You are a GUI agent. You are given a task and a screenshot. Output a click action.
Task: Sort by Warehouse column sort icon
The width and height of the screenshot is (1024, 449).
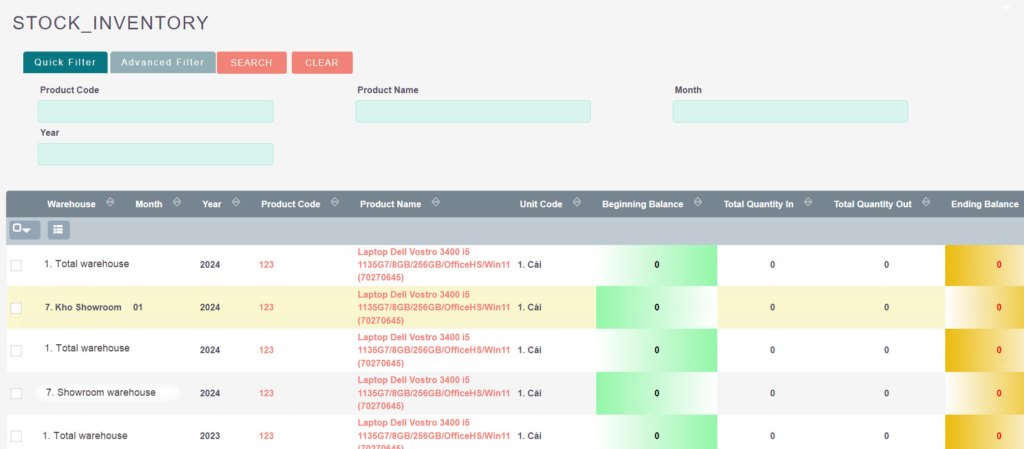110,203
